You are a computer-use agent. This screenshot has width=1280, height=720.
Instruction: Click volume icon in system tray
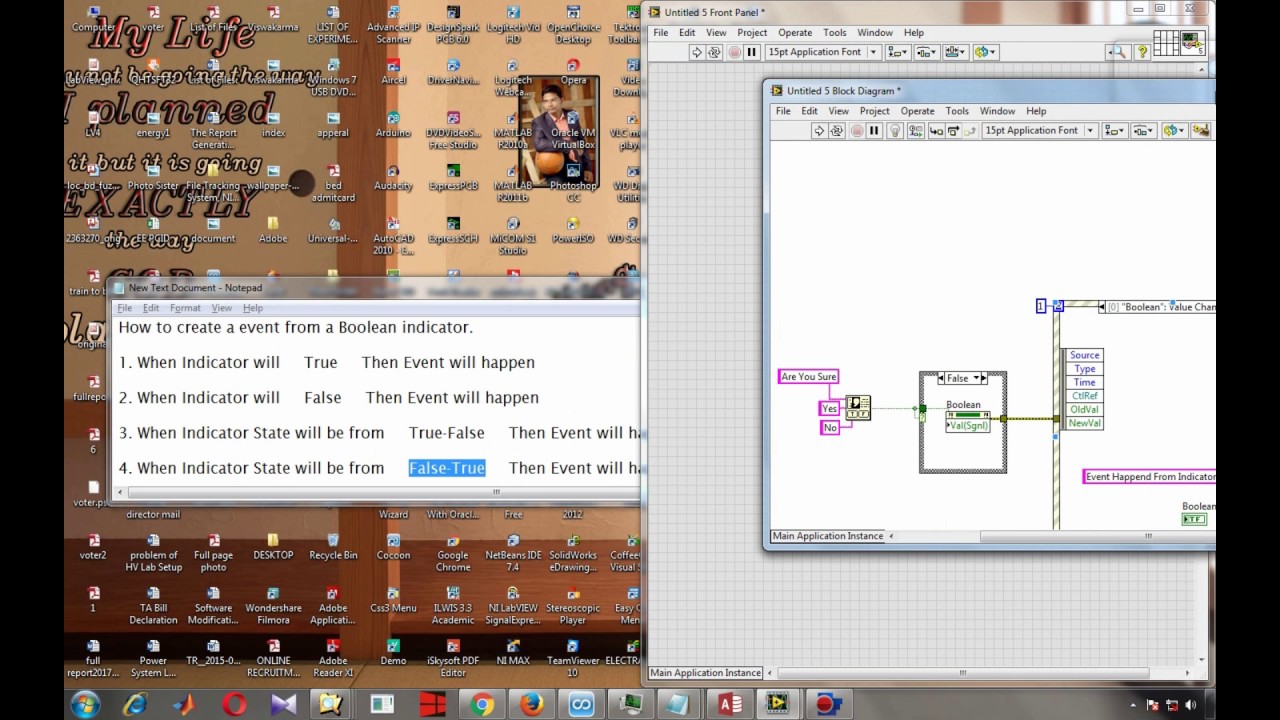1189,705
